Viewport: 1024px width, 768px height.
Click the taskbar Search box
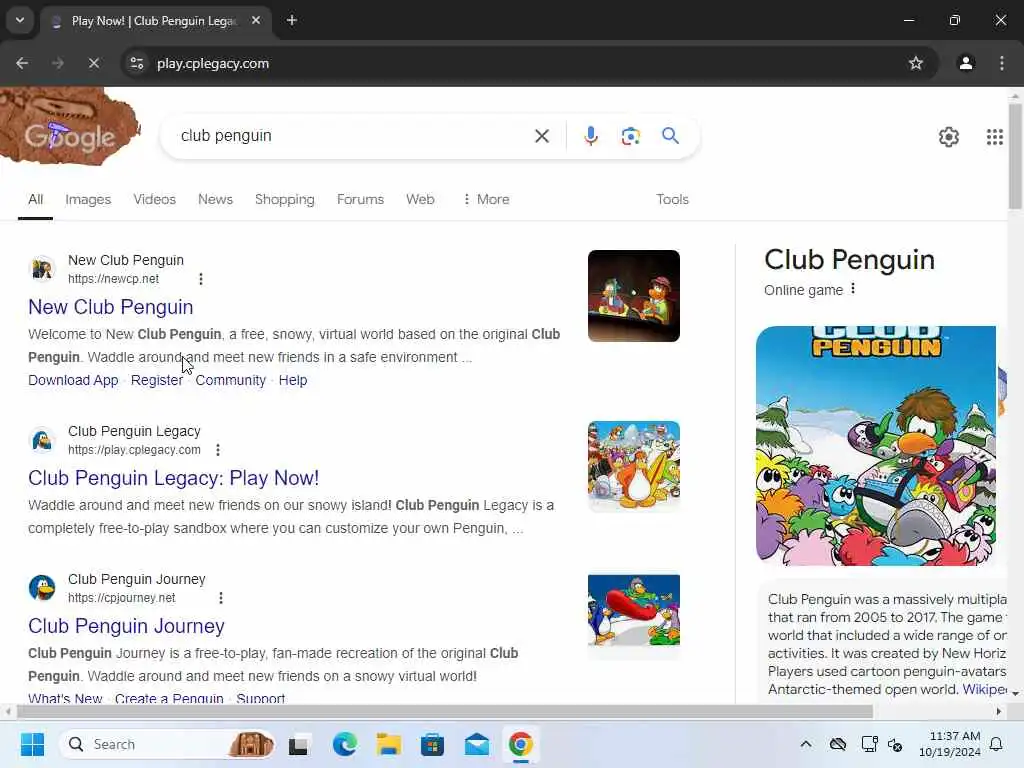coord(167,744)
